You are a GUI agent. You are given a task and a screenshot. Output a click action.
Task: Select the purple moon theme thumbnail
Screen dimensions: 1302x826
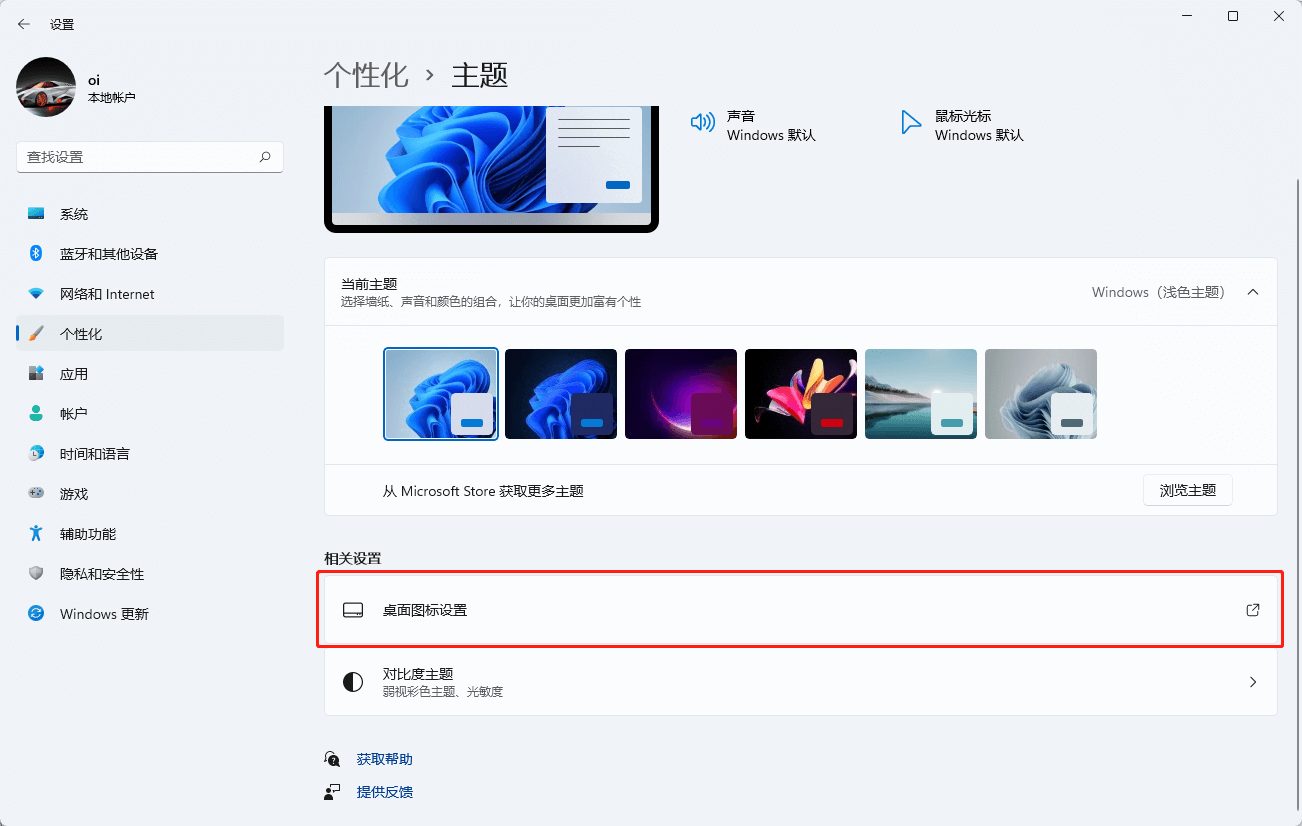point(680,393)
